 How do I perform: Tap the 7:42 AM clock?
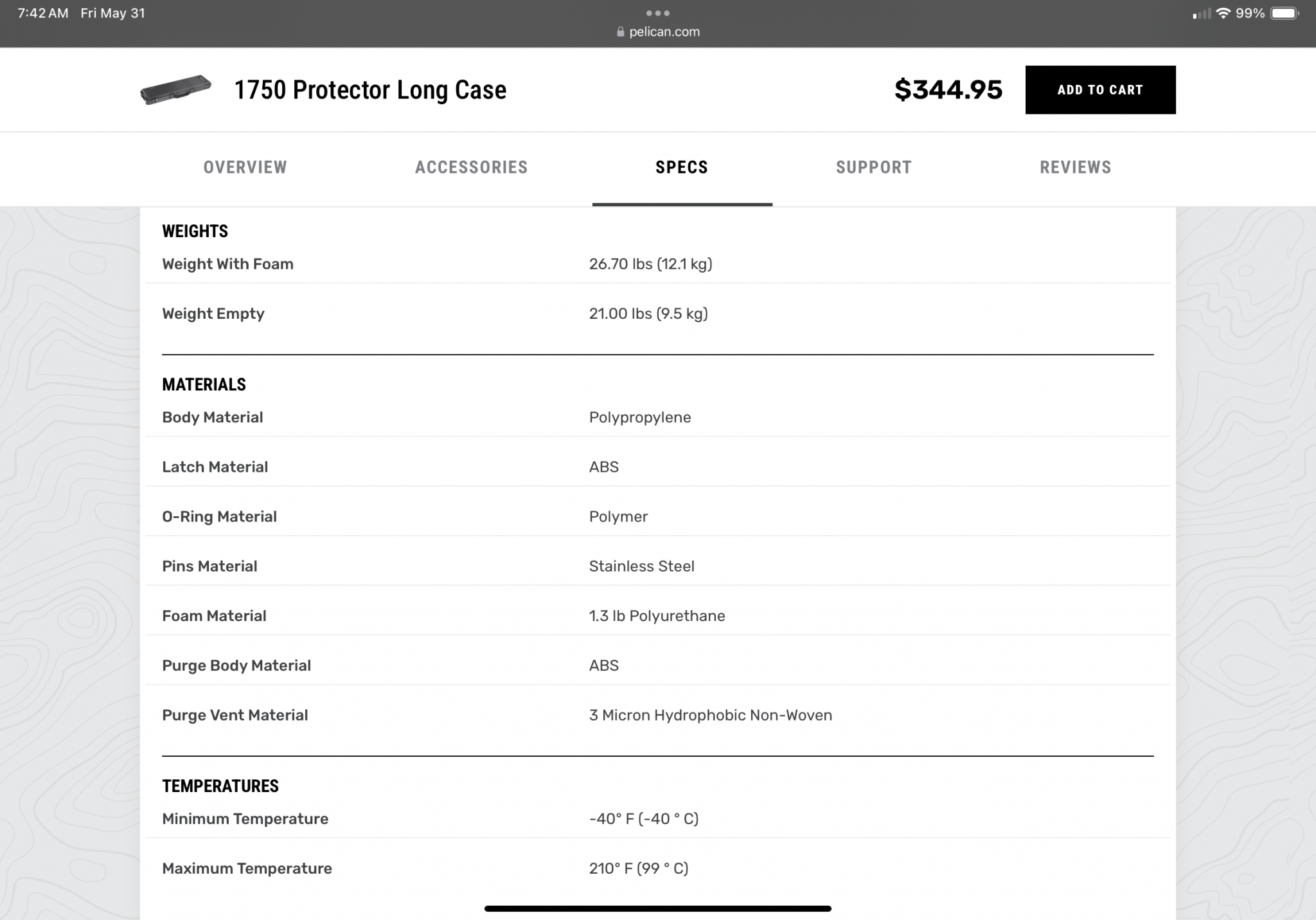click(x=43, y=13)
